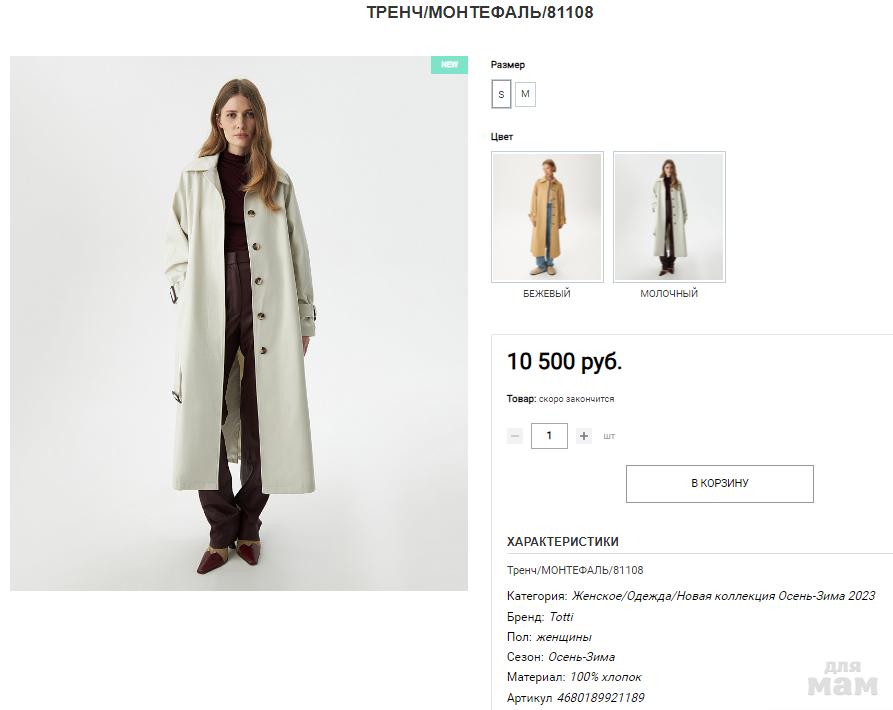This screenshot has width=893, height=710.
Task: Choose the beige trench color thumbnail
Action: (547, 217)
